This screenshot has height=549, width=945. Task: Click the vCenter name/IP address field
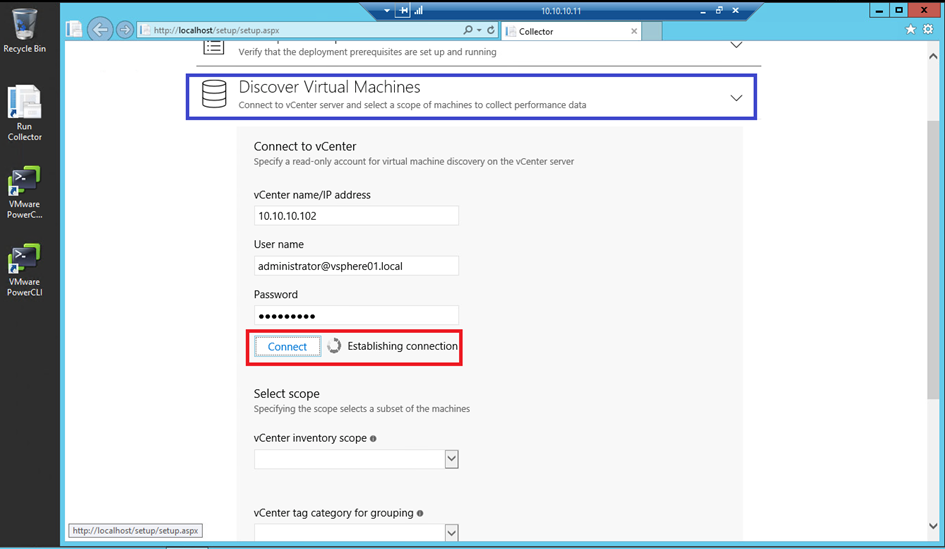[356, 216]
